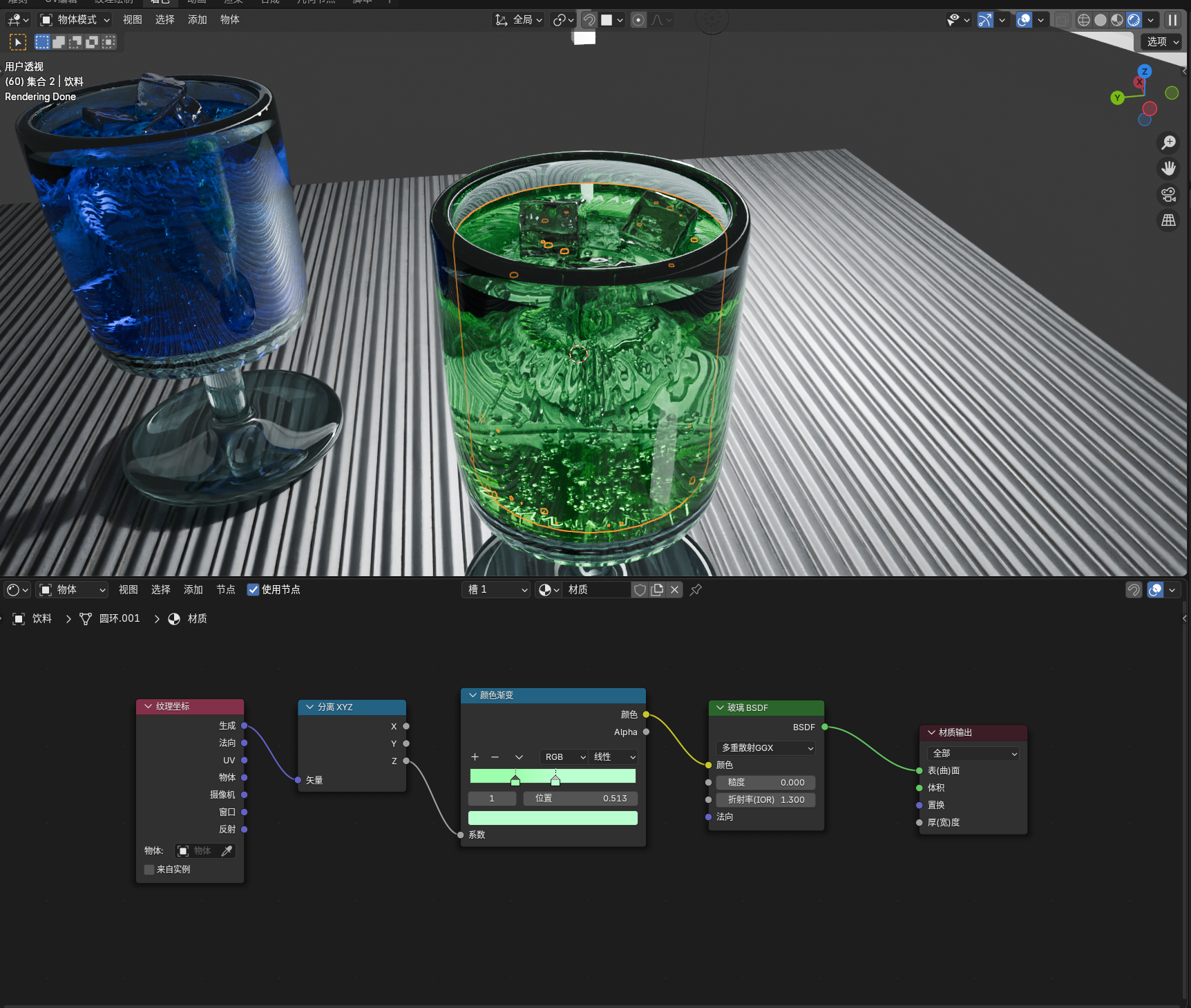This screenshot has height=1008, width=1191.
Task: Open the 物体 menu in 3D viewport
Action: [x=230, y=20]
